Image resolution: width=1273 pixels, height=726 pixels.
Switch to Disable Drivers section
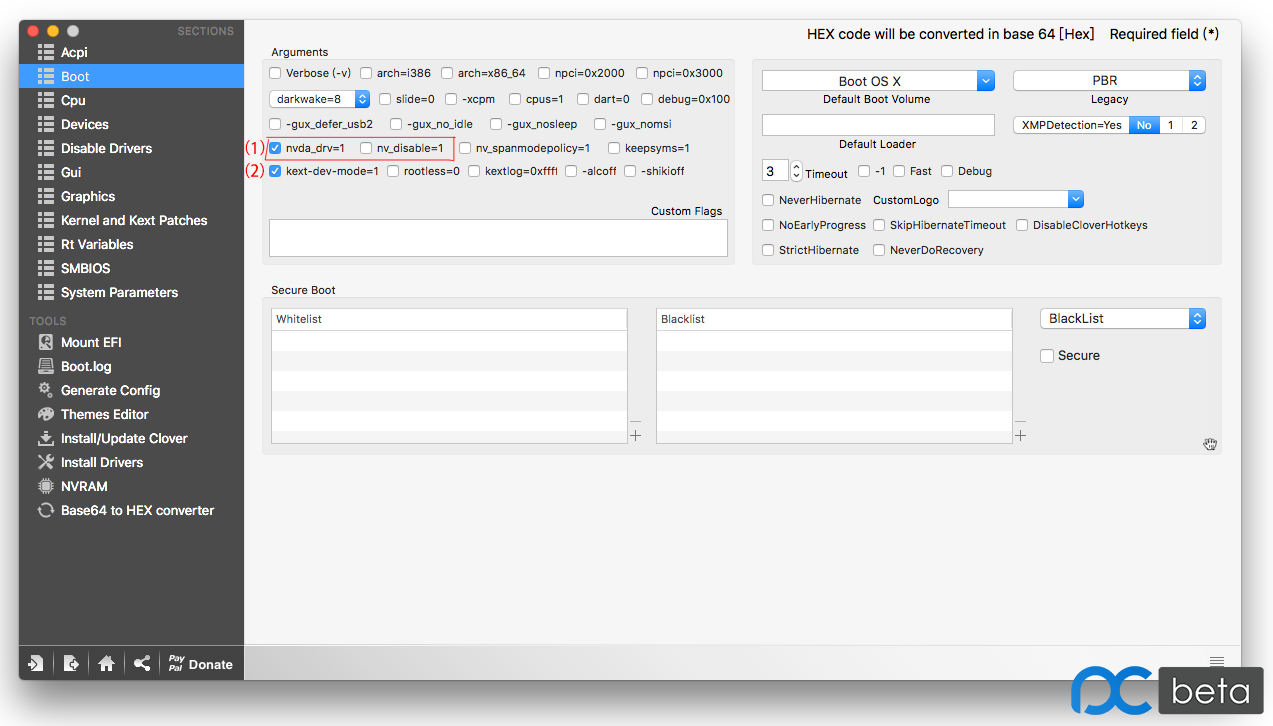pos(131,148)
